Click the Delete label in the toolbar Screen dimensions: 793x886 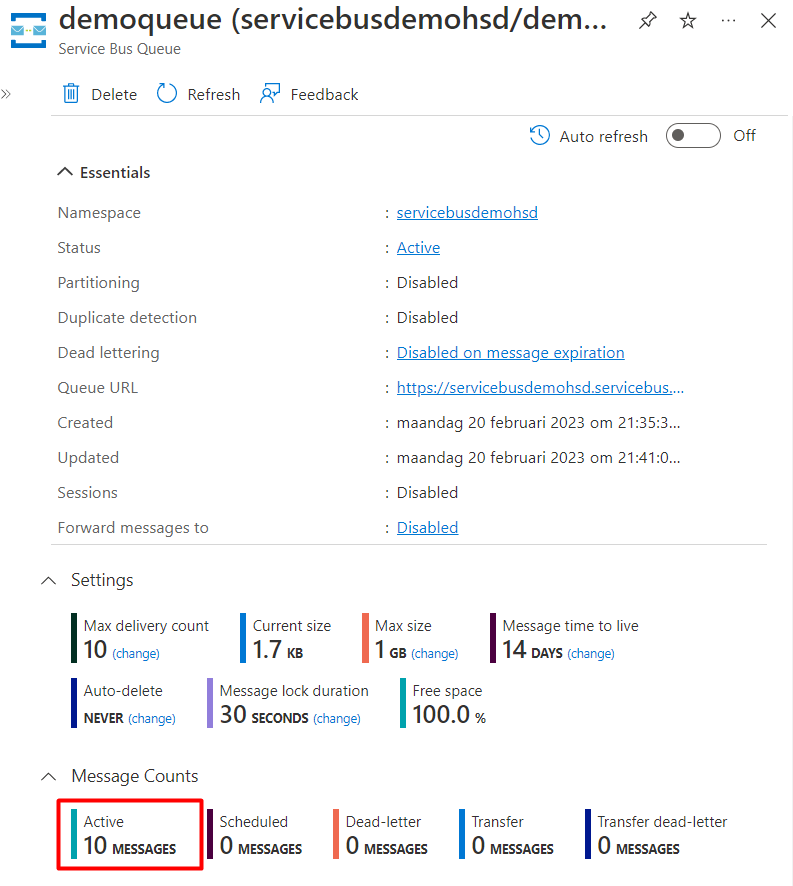pyautogui.click(x=114, y=94)
